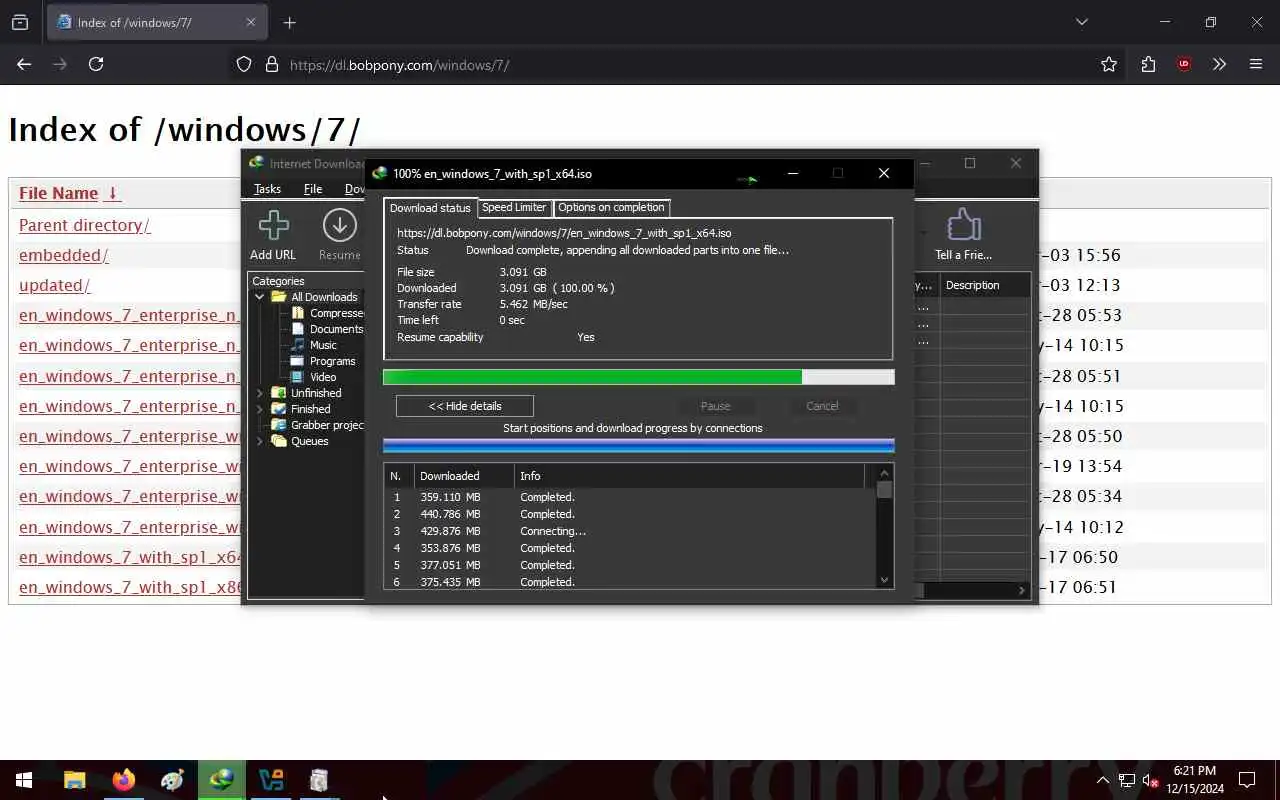Click the Downloaded column header in connections list
1280x800 pixels.
click(x=464, y=476)
